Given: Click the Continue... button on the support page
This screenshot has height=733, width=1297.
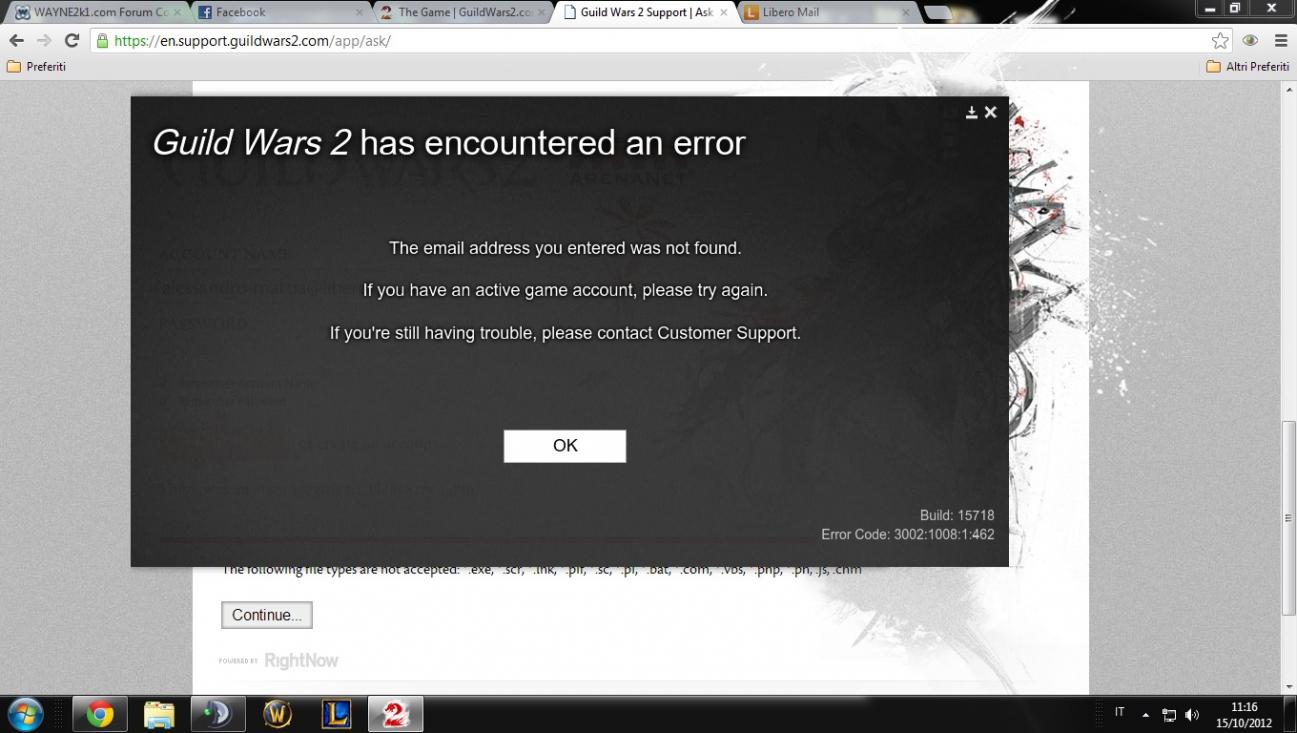Looking at the screenshot, I should pyautogui.click(x=267, y=615).
